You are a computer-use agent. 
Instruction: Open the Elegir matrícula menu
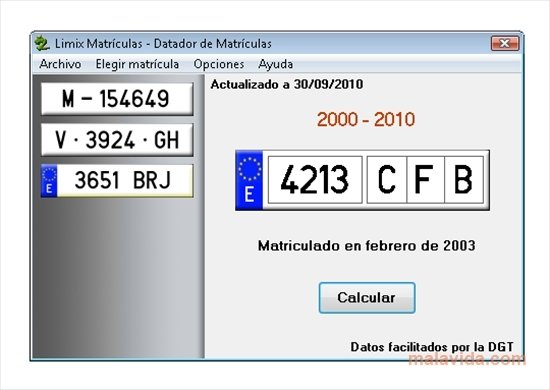tap(137, 64)
